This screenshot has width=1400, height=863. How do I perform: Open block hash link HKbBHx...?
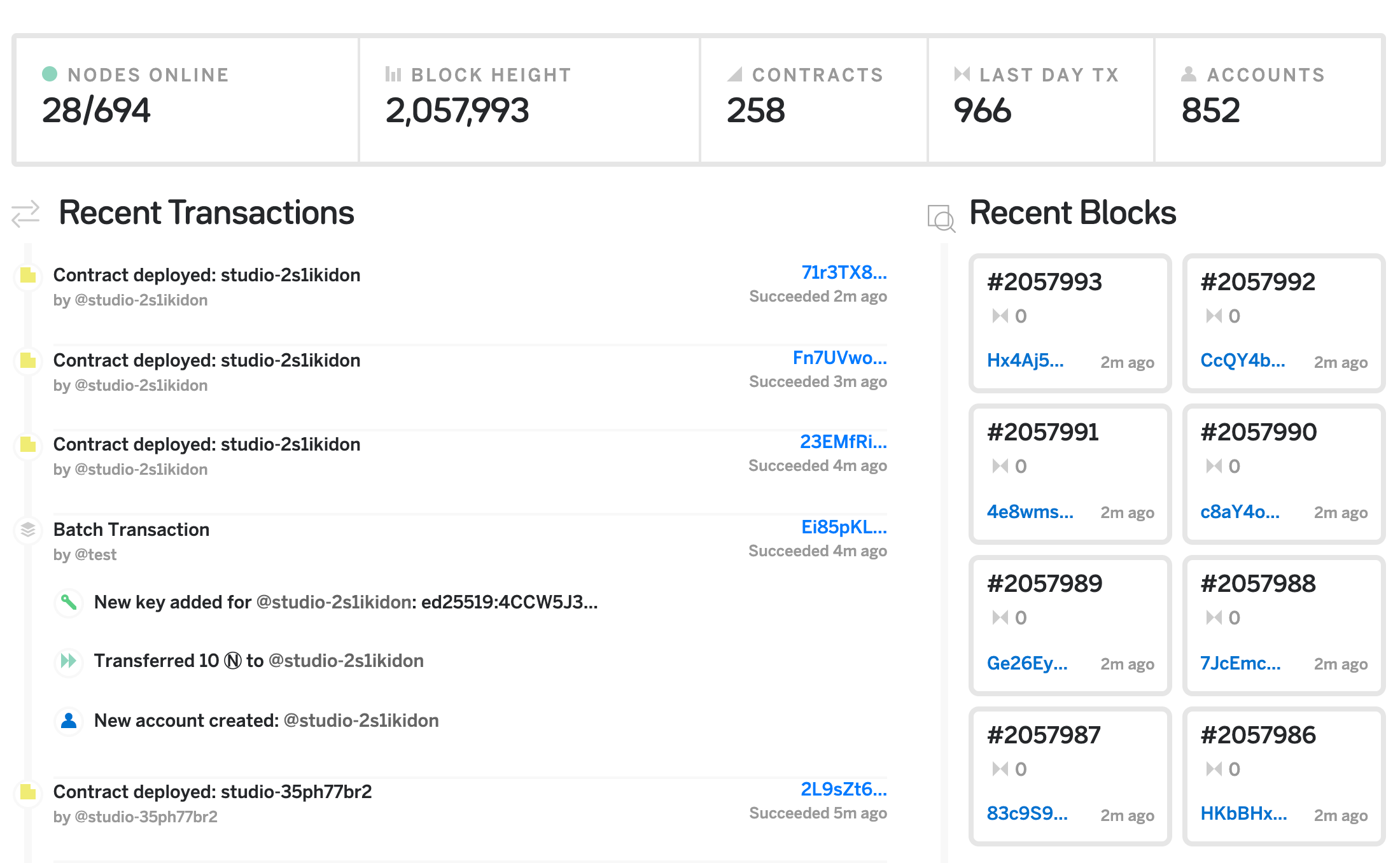click(x=1243, y=813)
